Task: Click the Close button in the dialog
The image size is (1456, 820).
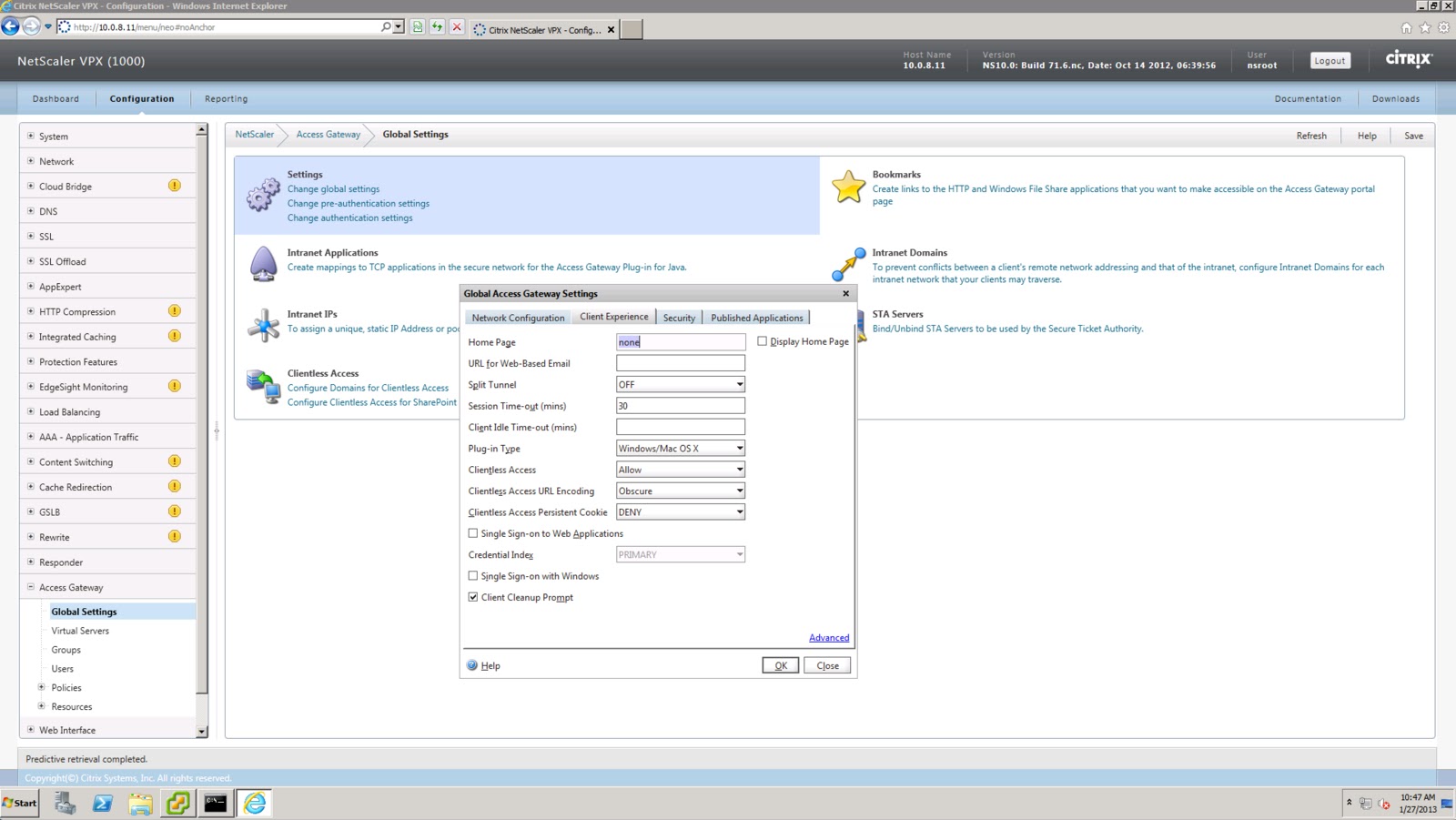Action: [827, 665]
